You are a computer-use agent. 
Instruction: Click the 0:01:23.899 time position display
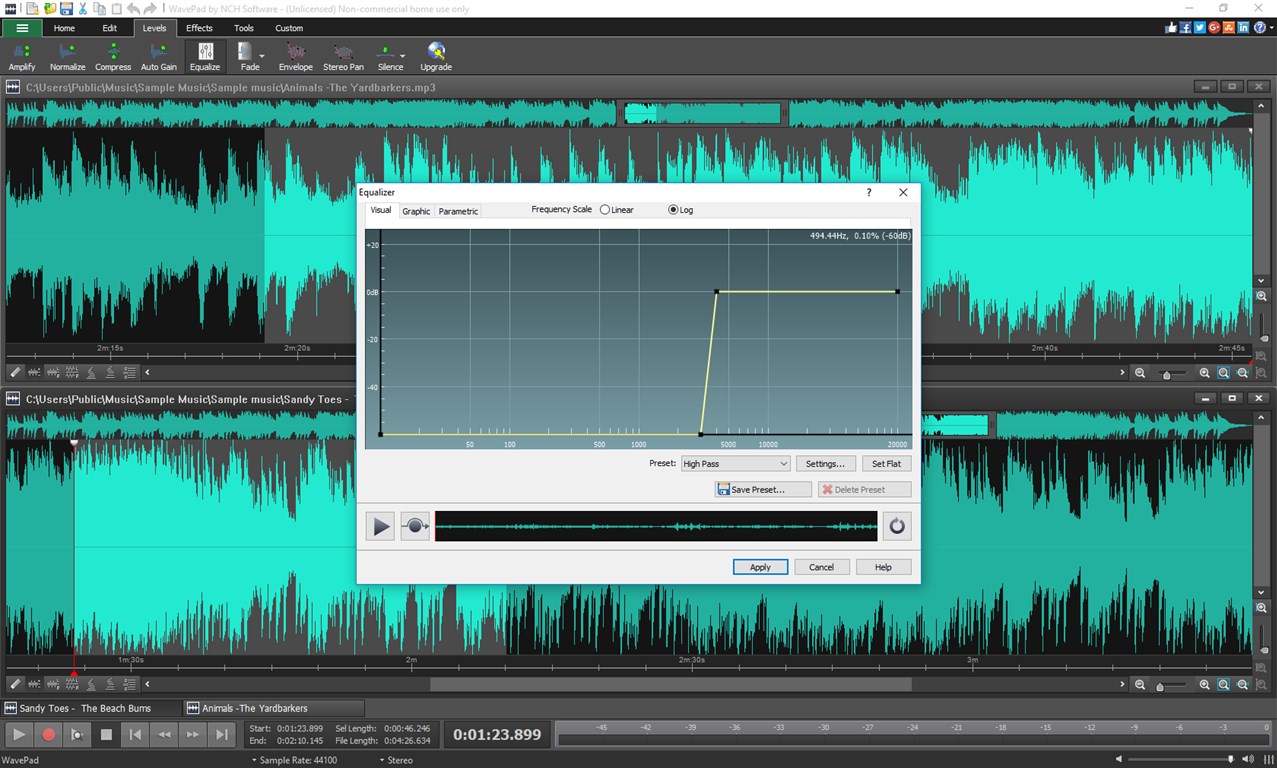point(497,734)
